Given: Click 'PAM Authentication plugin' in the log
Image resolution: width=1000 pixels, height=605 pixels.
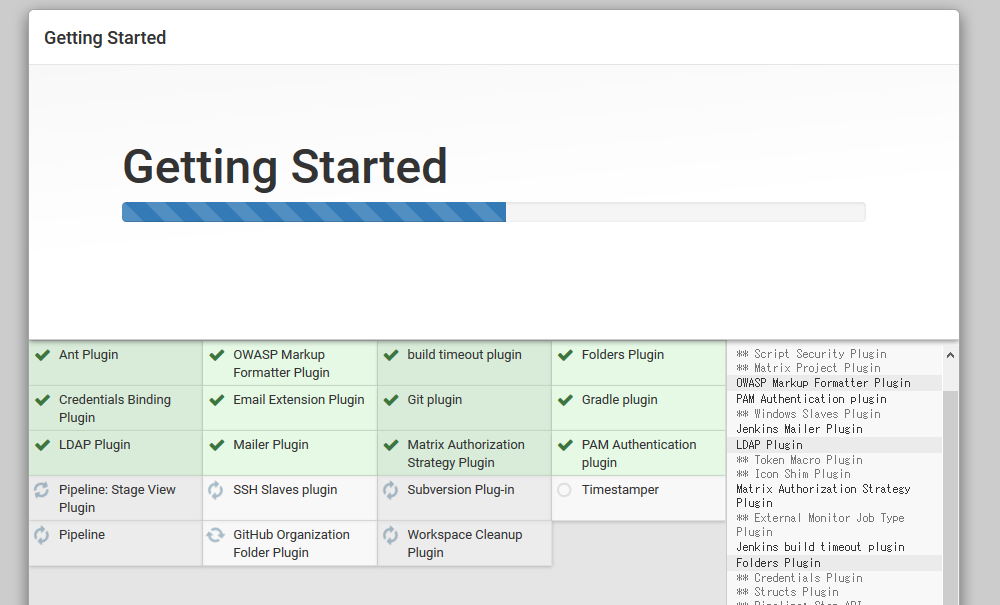Looking at the screenshot, I should click(x=811, y=399).
